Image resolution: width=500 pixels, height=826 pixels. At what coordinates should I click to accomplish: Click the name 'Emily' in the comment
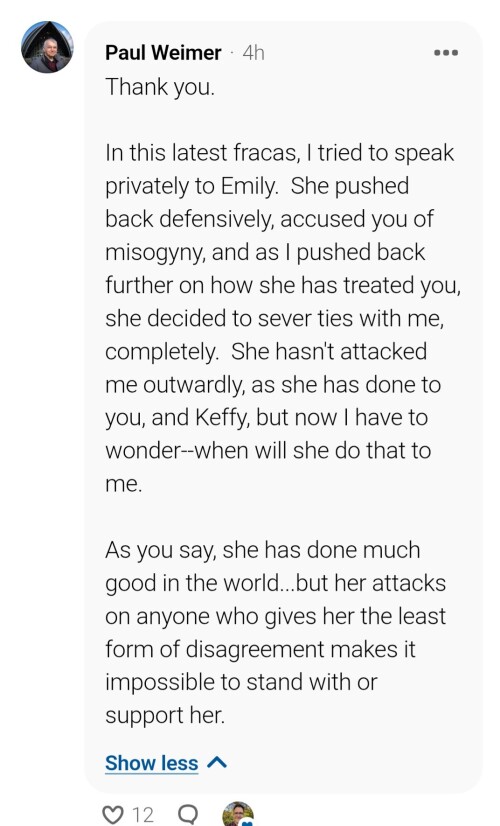[x=249, y=186]
